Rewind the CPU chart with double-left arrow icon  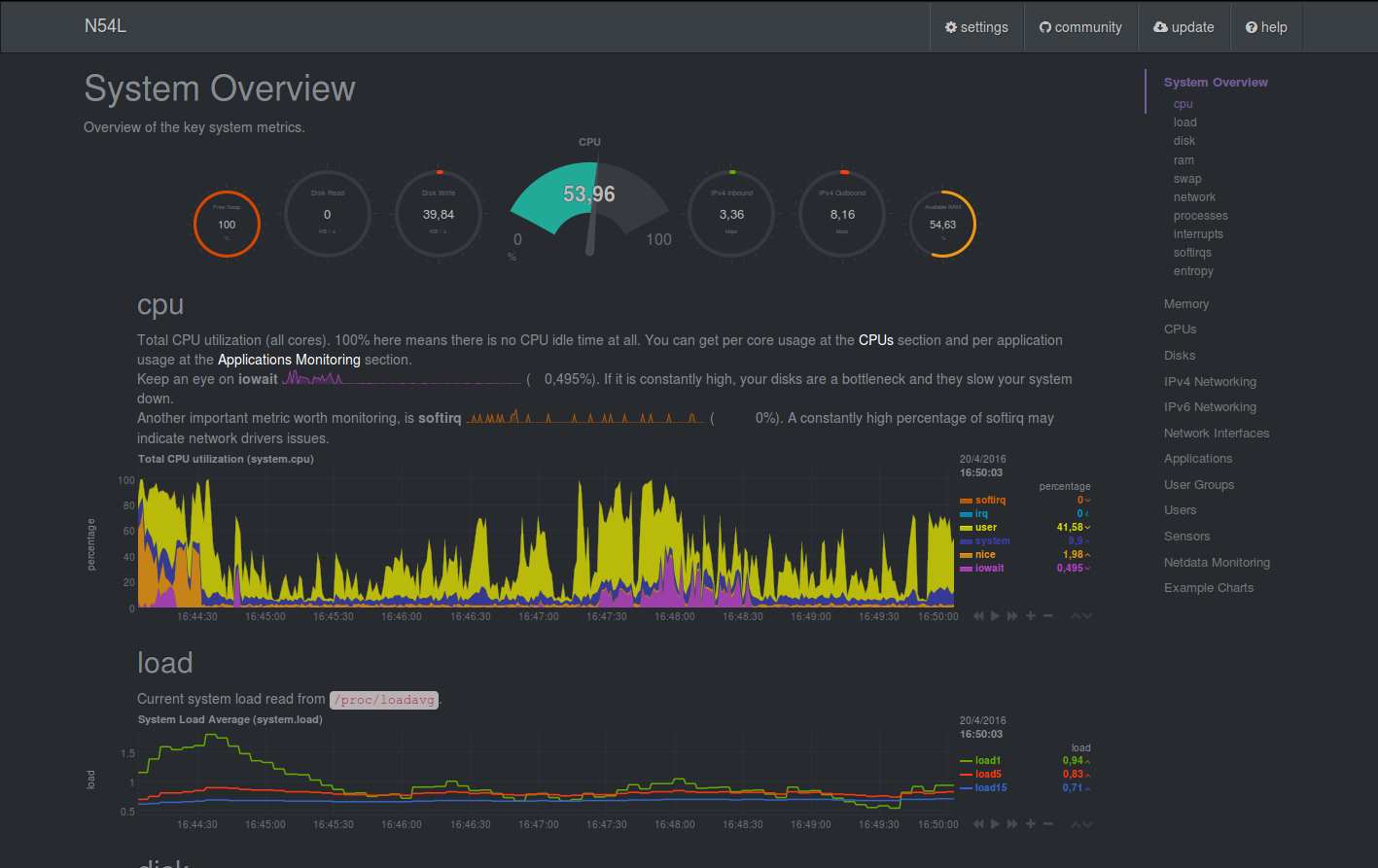click(978, 615)
